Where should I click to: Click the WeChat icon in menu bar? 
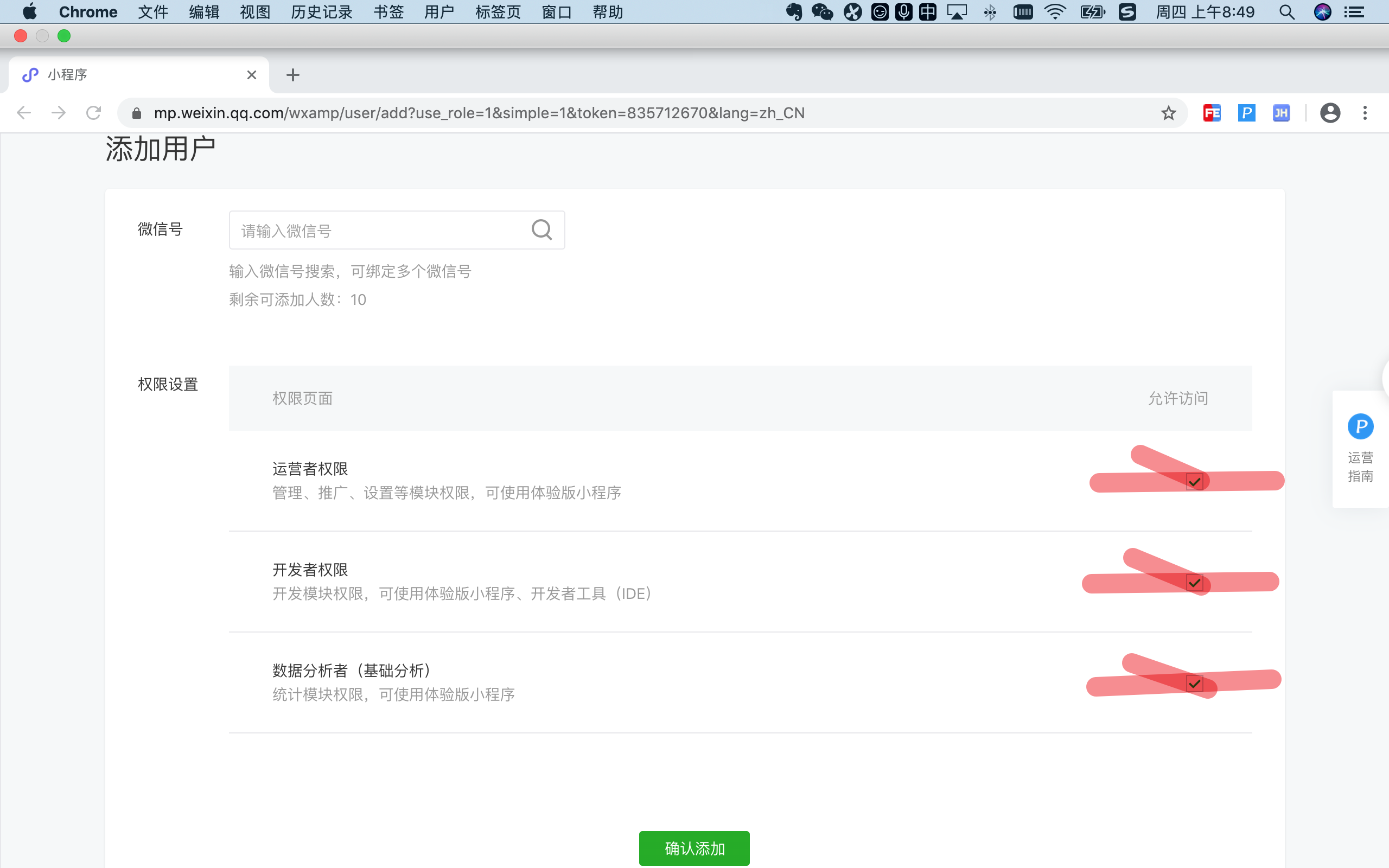point(822,12)
